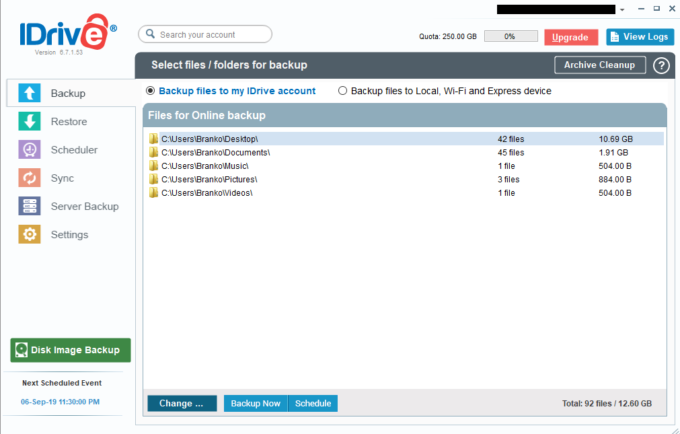Open the Settings section label
This screenshot has width=680, height=434.
pyautogui.click(x=69, y=234)
